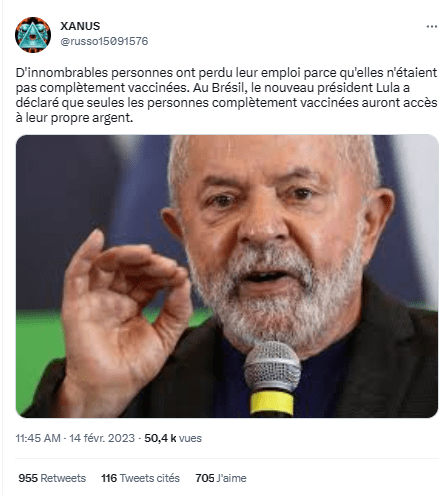Click the microphone in the photo

(x=272, y=380)
